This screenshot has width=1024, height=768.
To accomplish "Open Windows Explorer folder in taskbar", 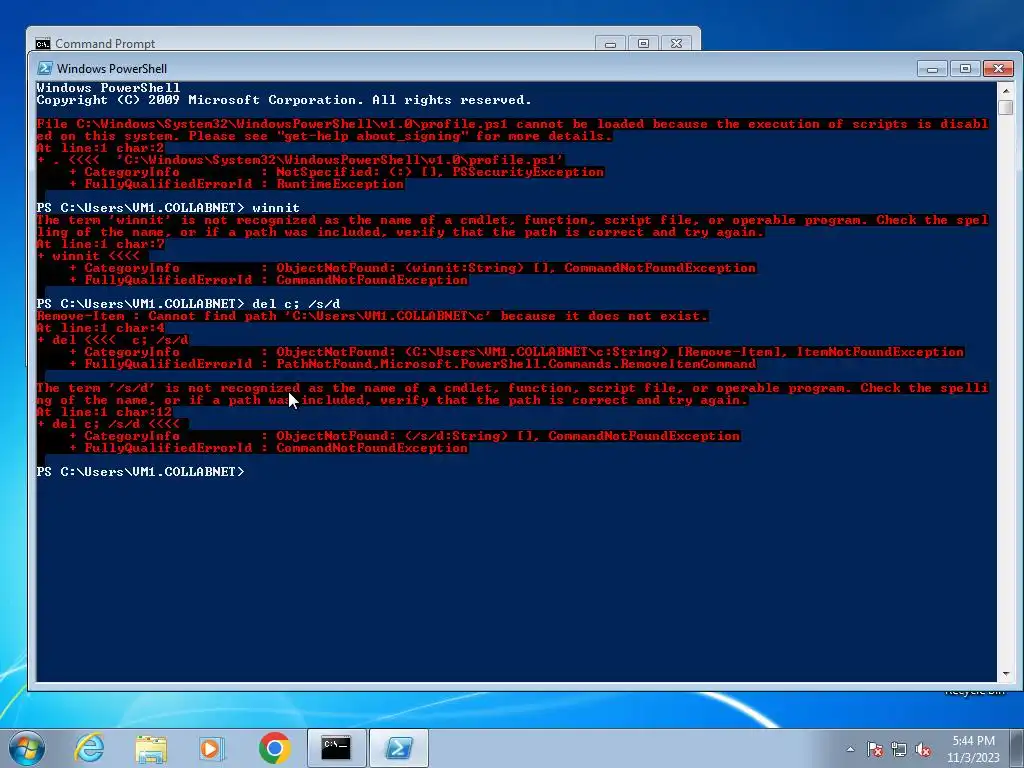I will [x=151, y=748].
